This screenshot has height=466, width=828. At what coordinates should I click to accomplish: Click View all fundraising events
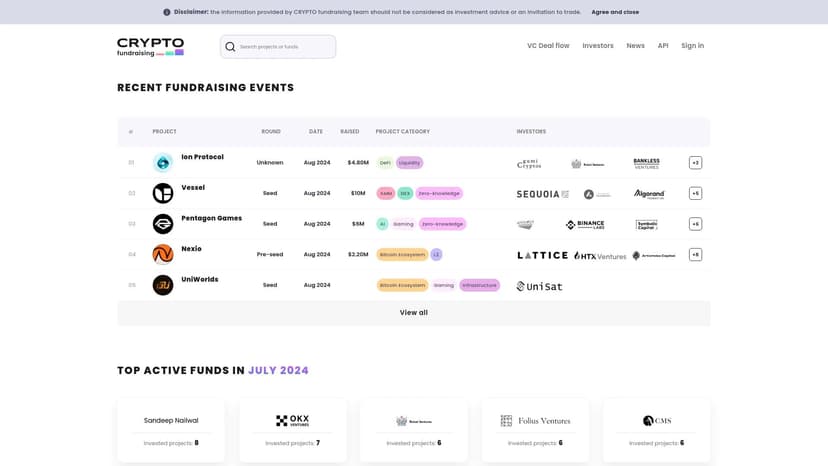click(x=413, y=313)
